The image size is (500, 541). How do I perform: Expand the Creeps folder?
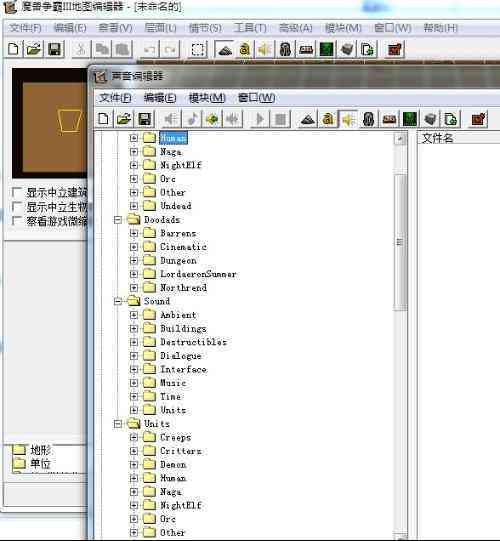134,437
